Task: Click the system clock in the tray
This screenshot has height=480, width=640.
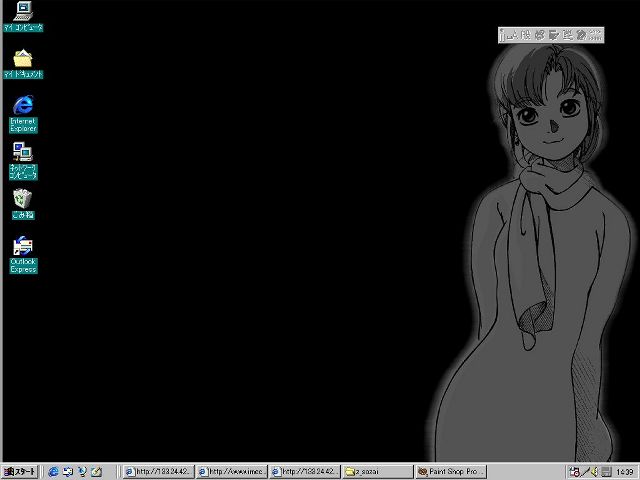Action: pyautogui.click(x=625, y=471)
